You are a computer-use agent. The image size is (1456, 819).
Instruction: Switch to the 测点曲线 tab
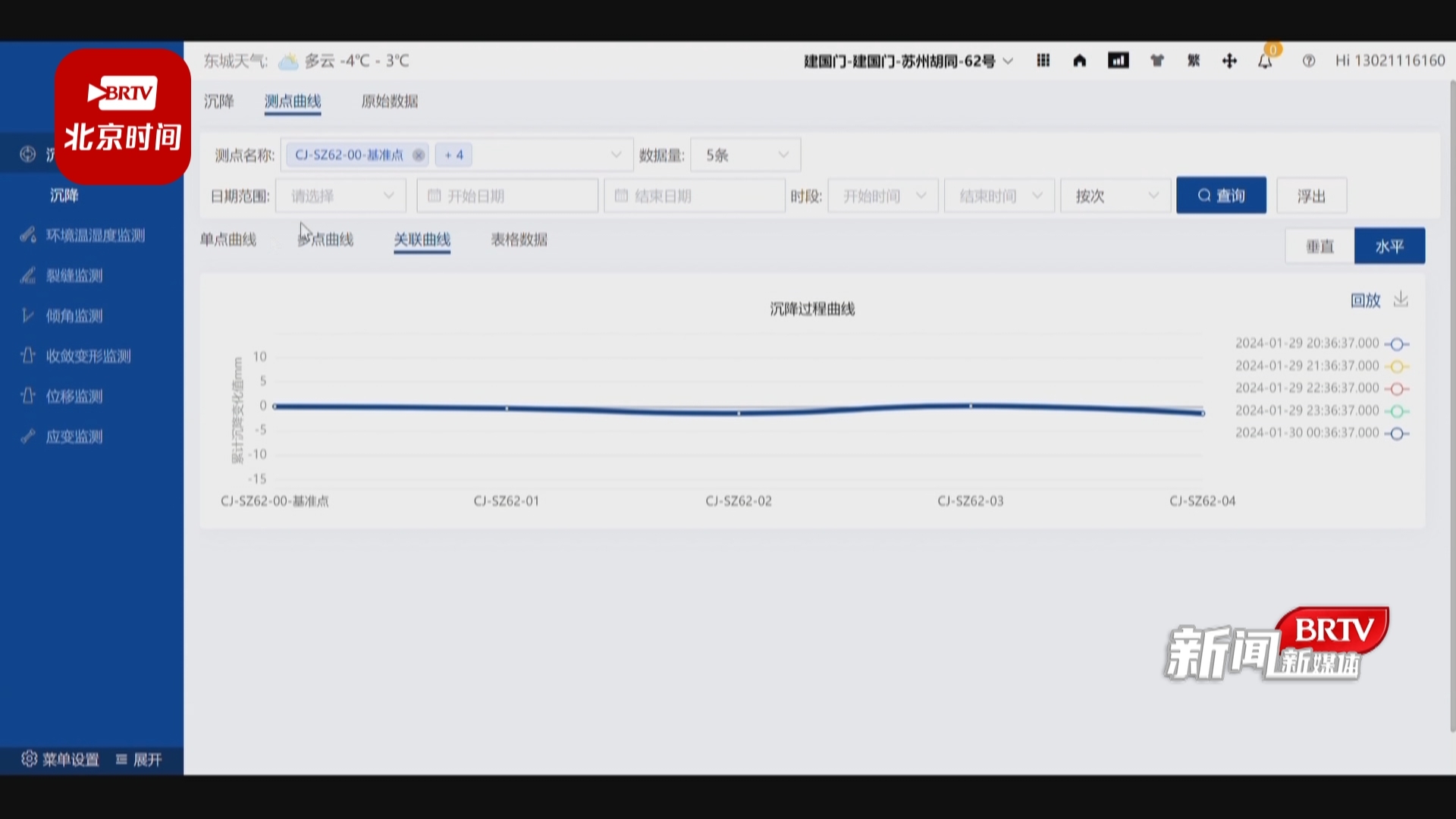coord(293,101)
